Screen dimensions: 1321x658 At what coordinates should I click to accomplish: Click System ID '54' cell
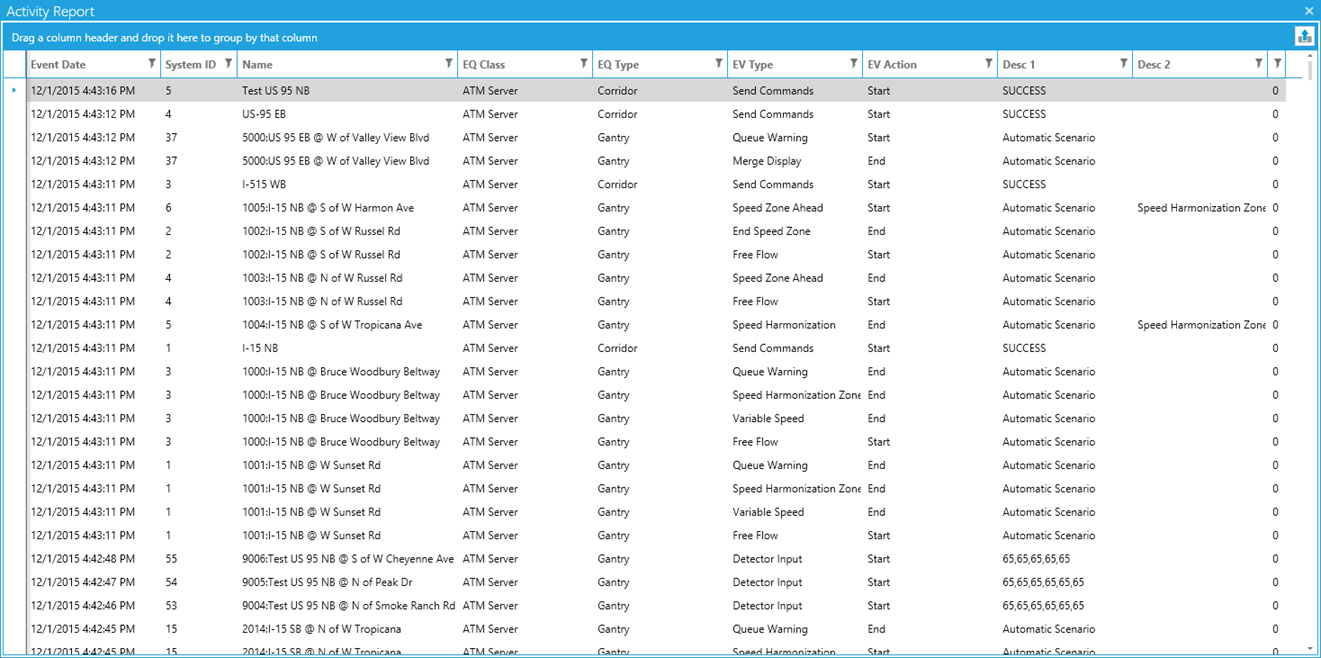pyautogui.click(x=199, y=582)
